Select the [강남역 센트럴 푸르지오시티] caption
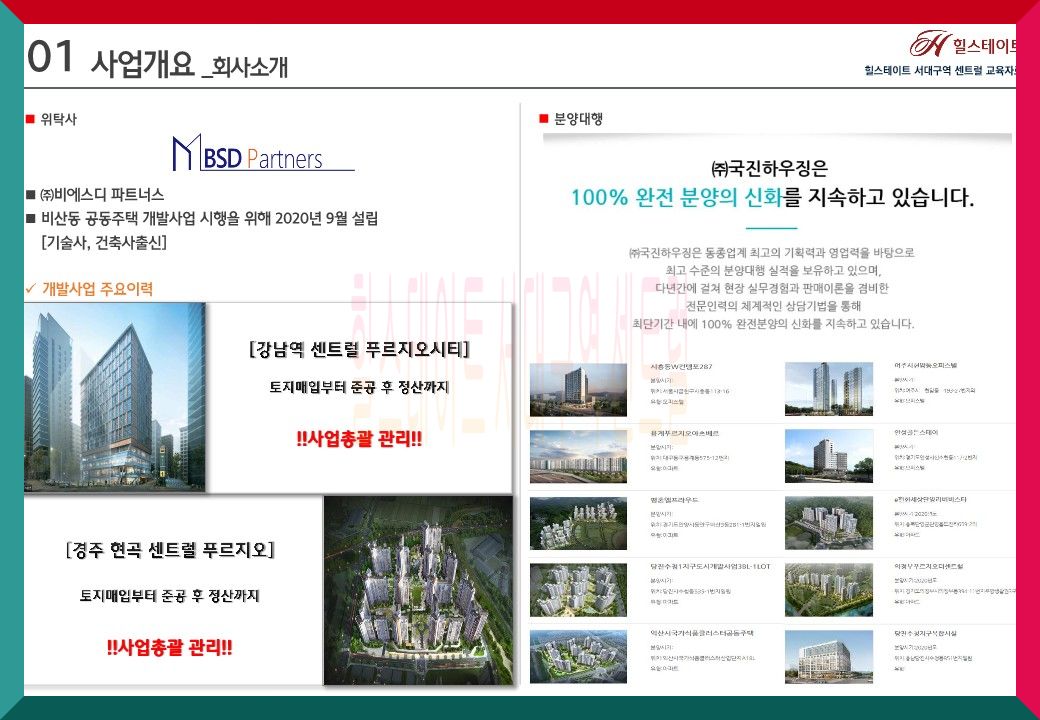Viewport: 1040px width, 720px height. tap(359, 349)
